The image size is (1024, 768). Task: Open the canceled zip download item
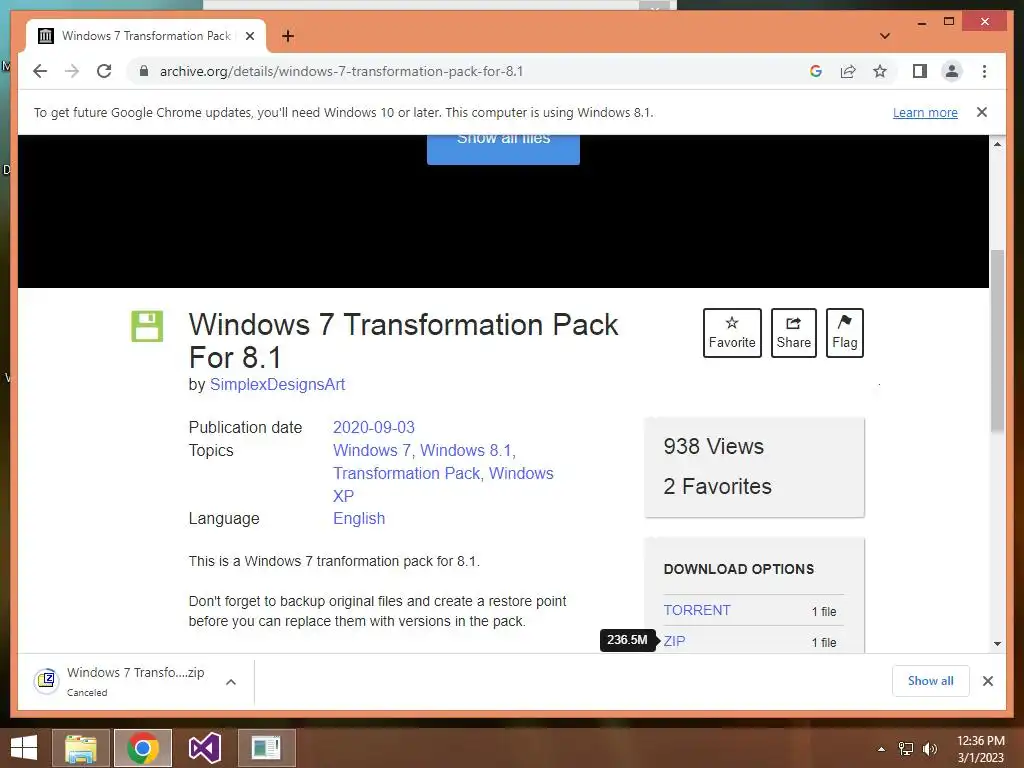click(121, 681)
